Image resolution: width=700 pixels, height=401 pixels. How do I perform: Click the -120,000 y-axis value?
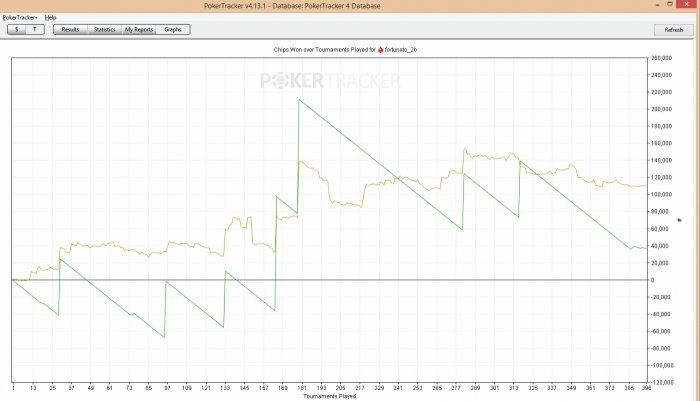click(x=661, y=382)
